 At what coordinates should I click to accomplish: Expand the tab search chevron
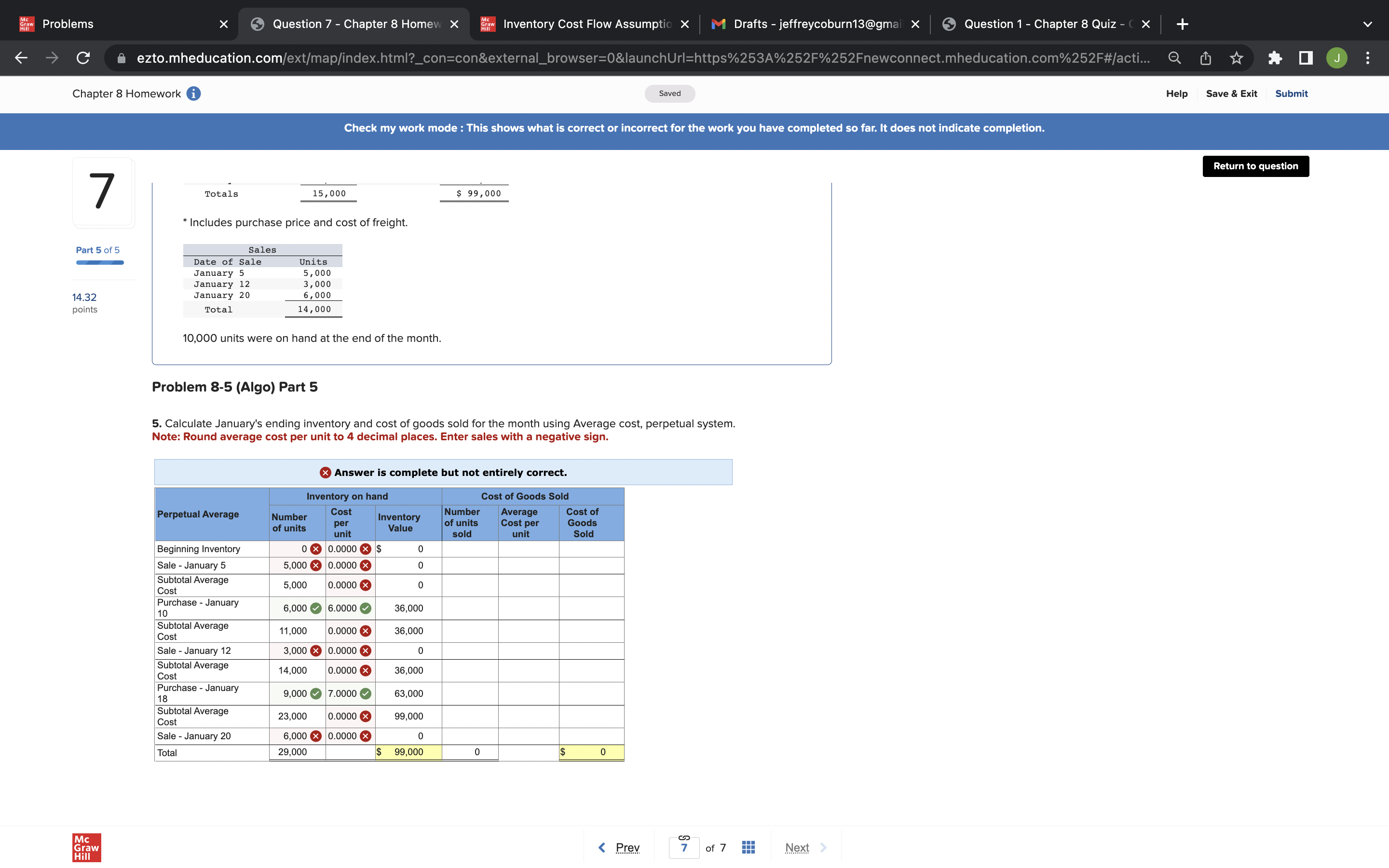1367,24
